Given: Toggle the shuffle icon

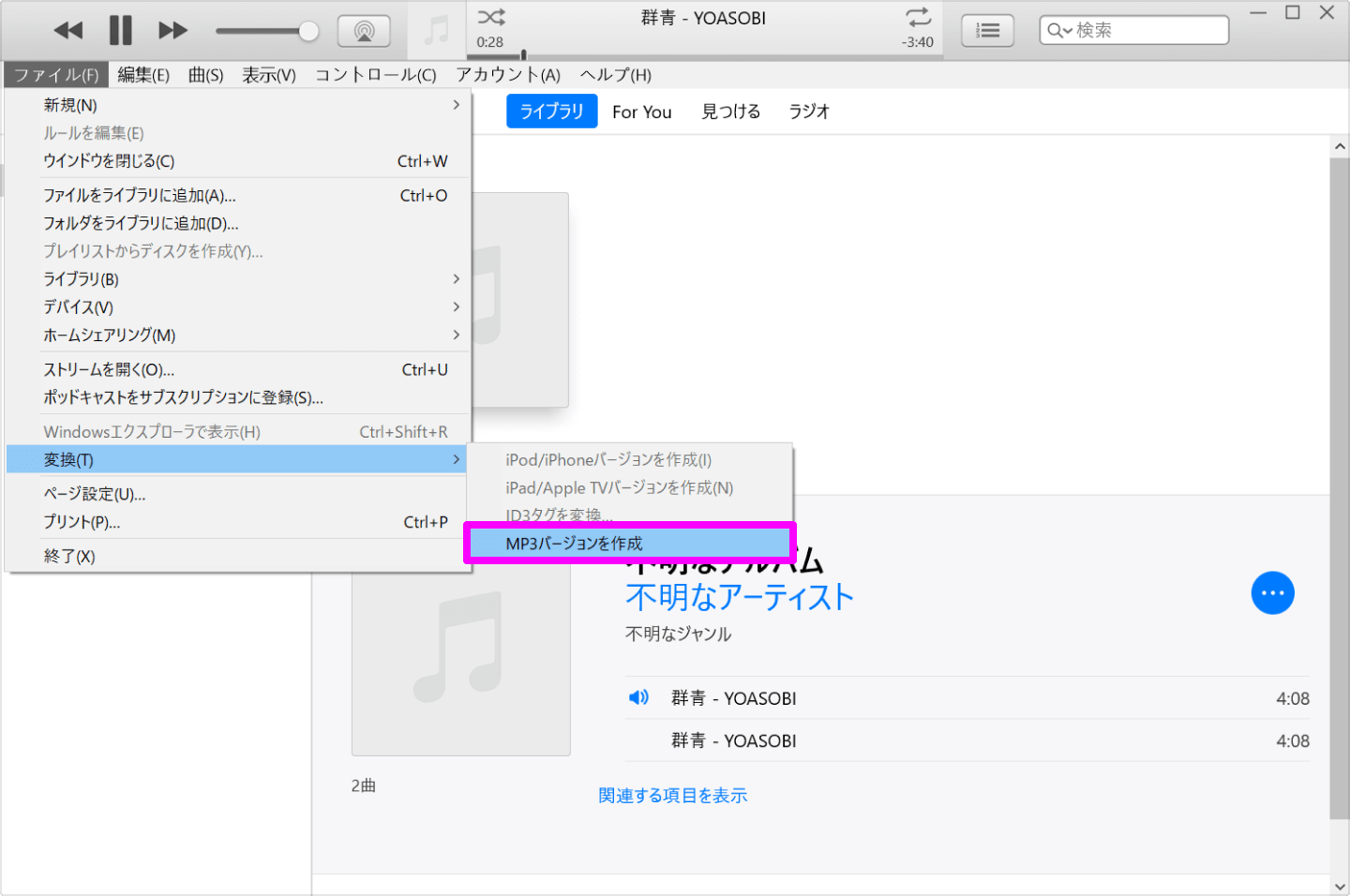Looking at the screenshot, I should (x=491, y=17).
